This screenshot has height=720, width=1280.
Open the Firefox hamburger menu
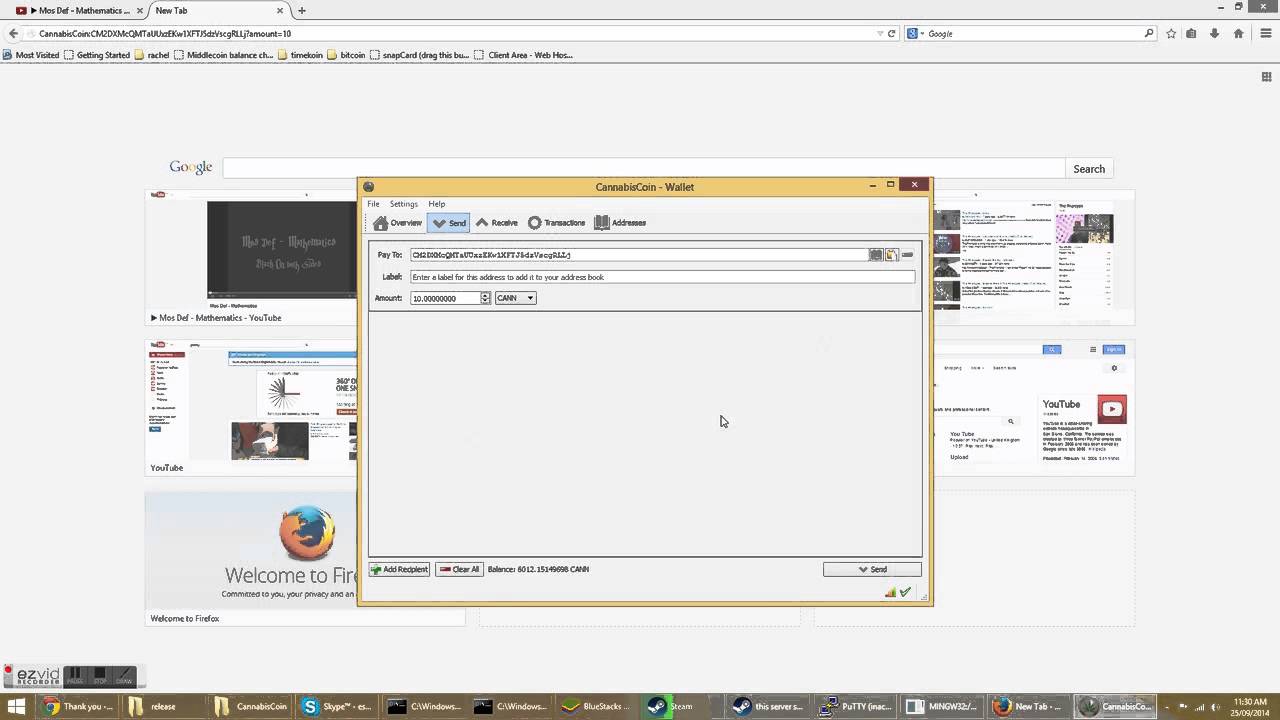[1265, 33]
